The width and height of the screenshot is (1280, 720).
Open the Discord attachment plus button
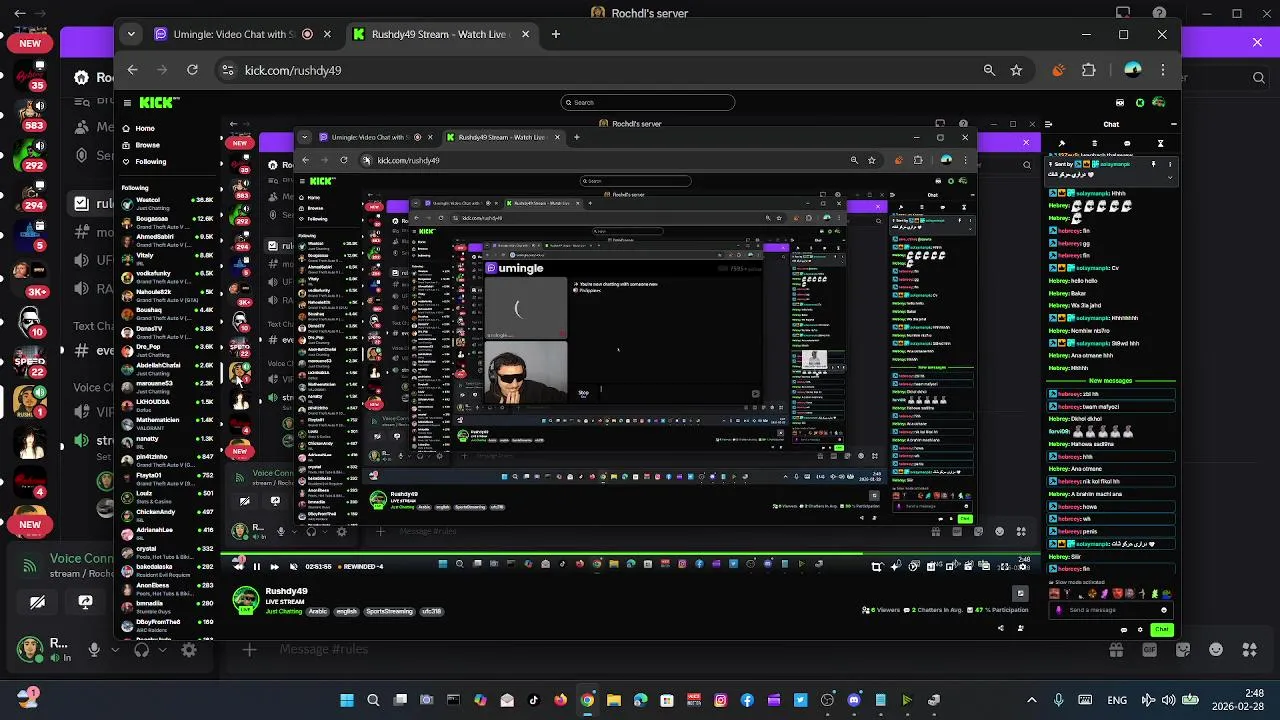249,649
